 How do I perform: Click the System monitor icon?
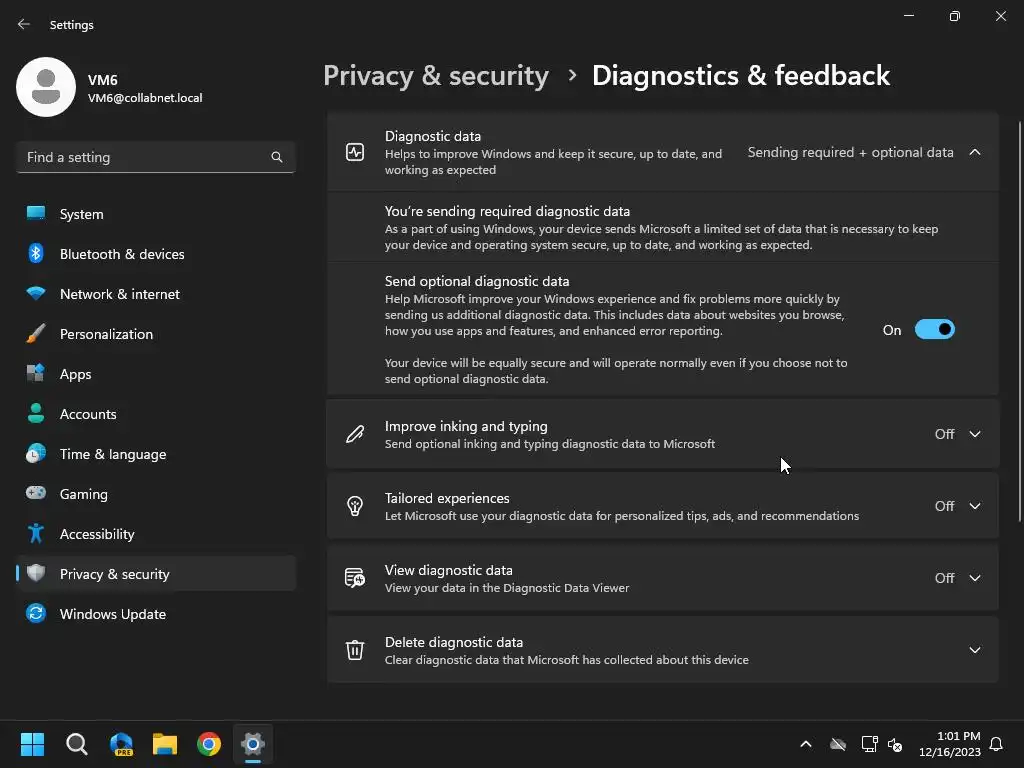(x=36, y=214)
